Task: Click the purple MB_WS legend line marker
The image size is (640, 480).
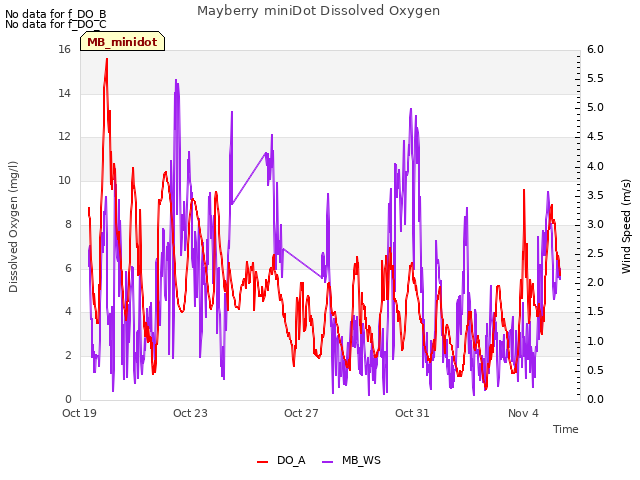Action: [x=328, y=462]
